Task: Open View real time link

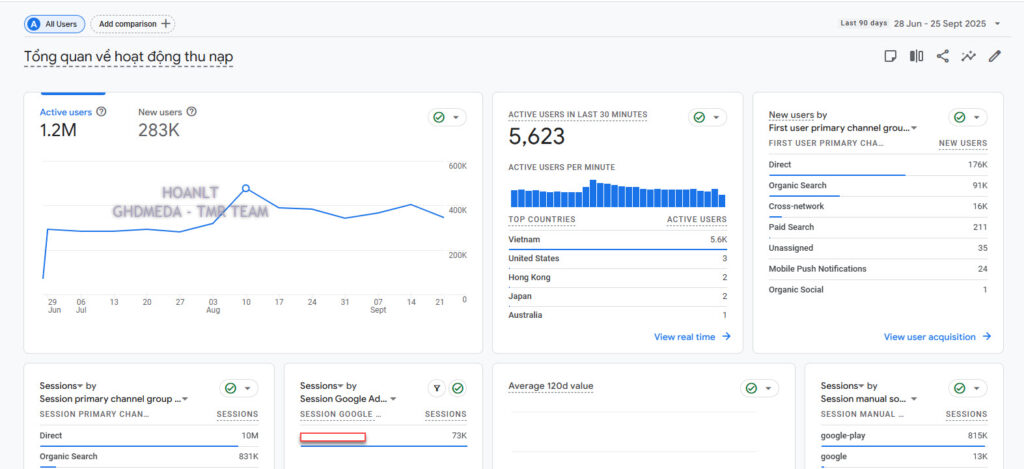Action: pyautogui.click(x=692, y=337)
